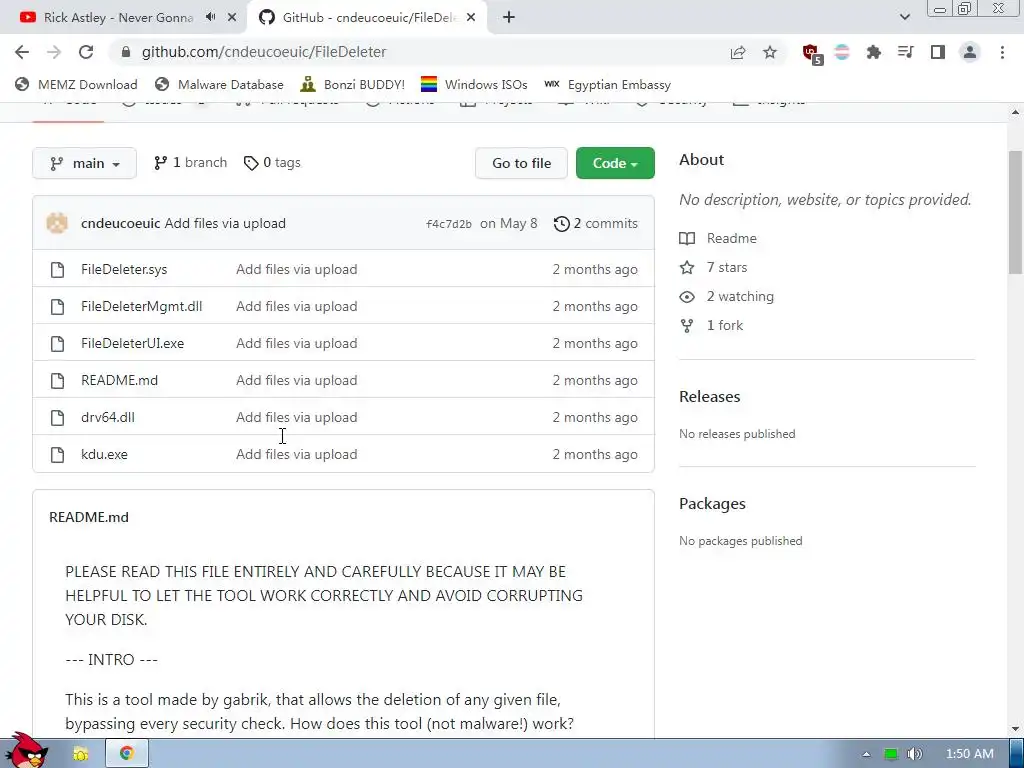1024x768 pixels.
Task: Click the scrollbar down arrow
Action: click(1016, 729)
